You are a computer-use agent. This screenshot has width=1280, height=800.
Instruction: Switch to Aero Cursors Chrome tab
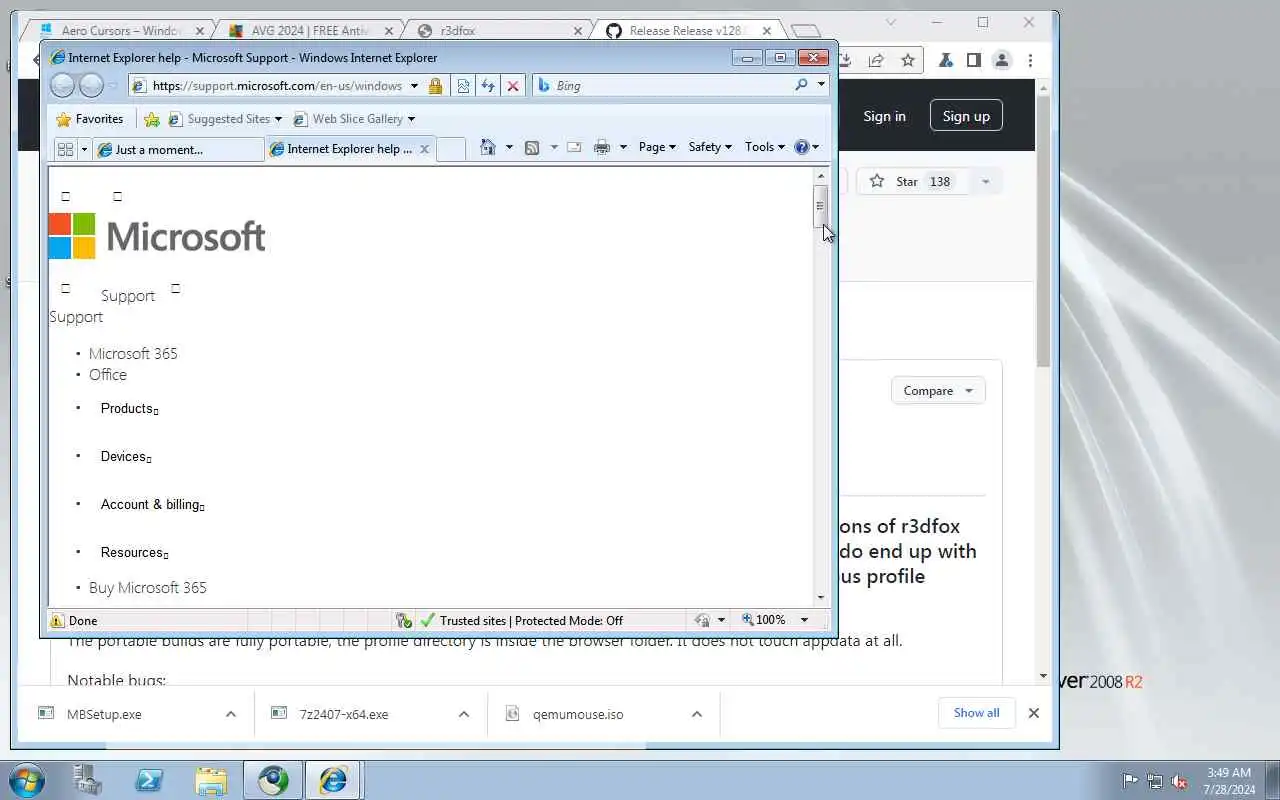[x=121, y=31]
